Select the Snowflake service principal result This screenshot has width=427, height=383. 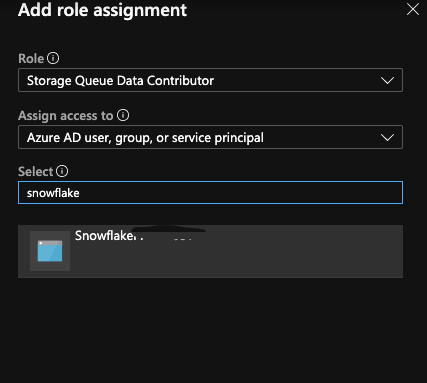[210, 251]
